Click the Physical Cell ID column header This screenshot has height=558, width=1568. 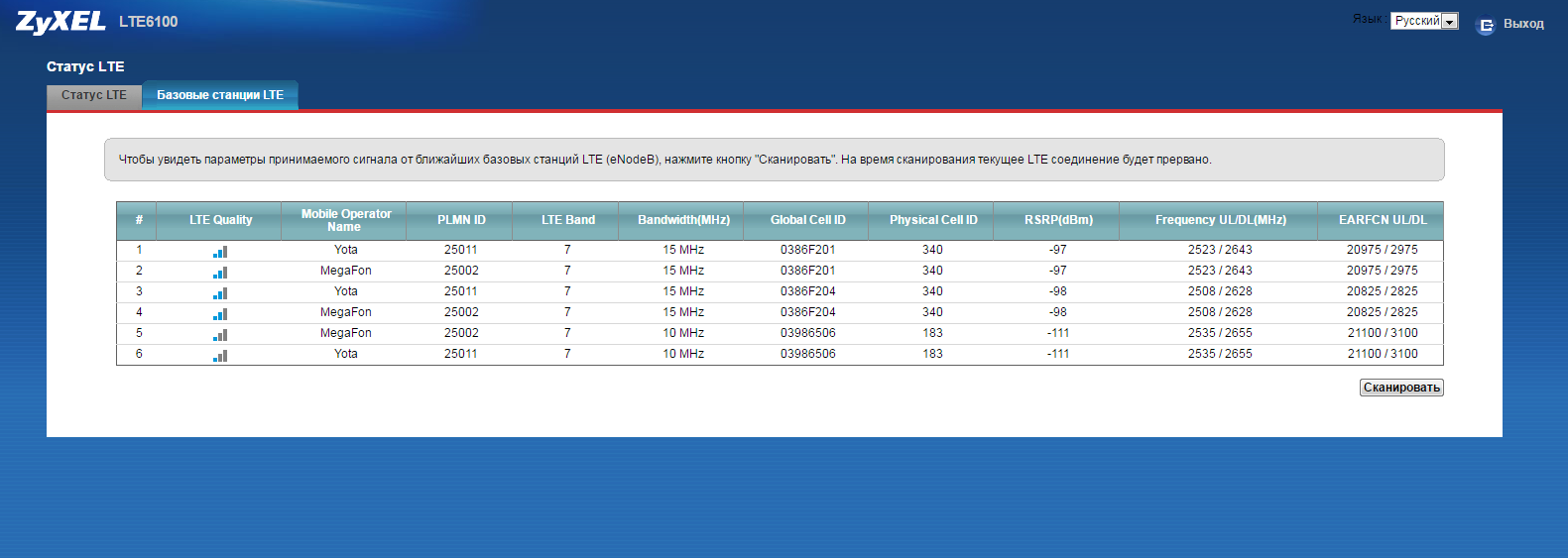933,220
